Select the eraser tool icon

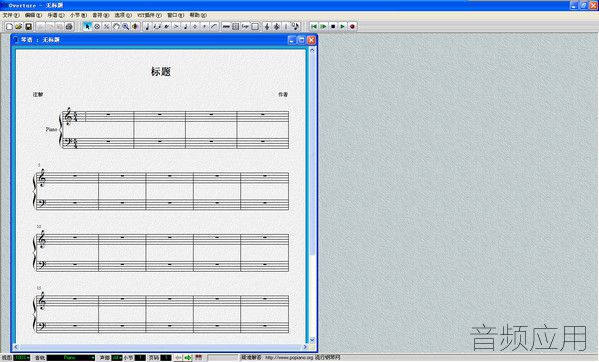point(97,26)
